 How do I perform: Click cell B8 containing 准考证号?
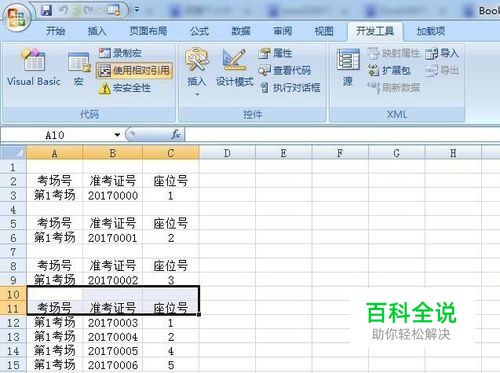[x=112, y=266]
